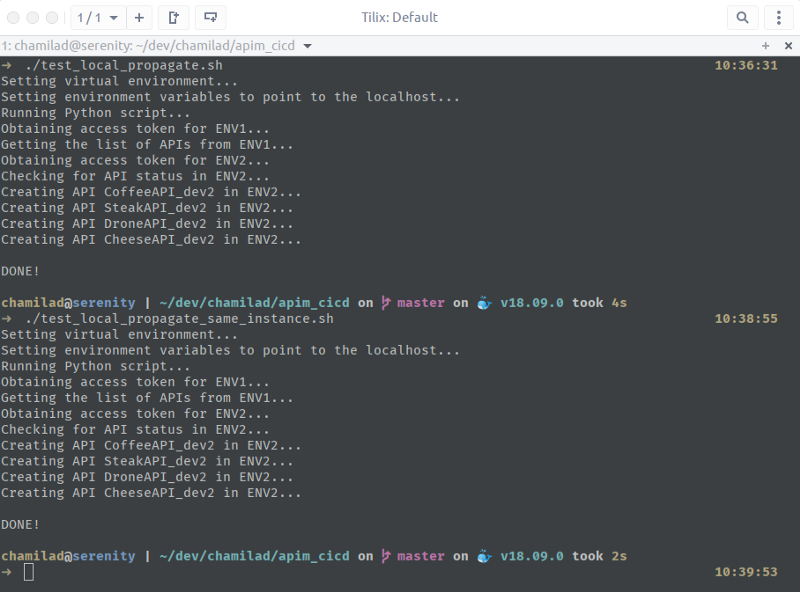Click the line Setting virtual environment... at top

tap(119, 81)
